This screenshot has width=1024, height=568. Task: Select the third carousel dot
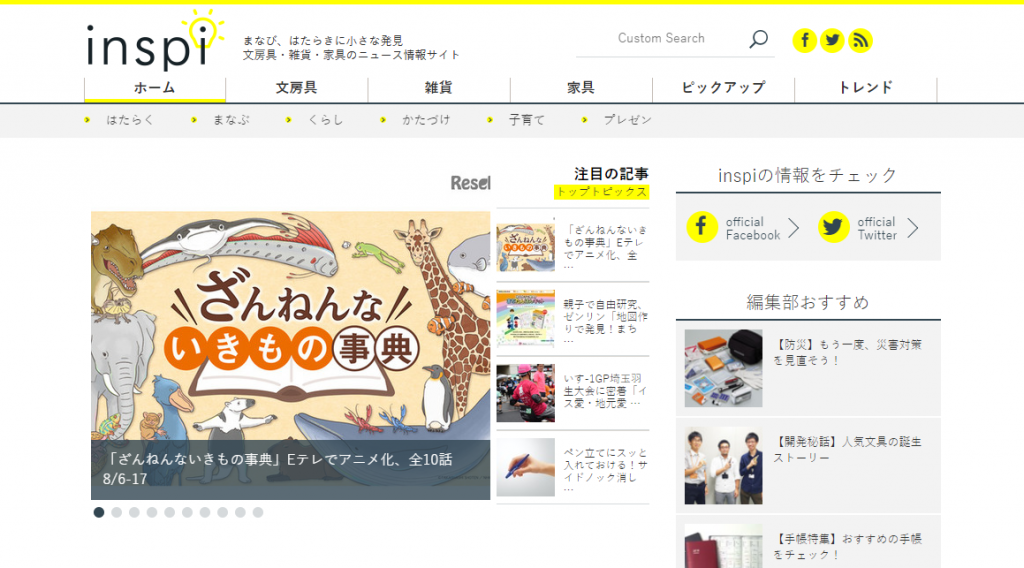coord(134,513)
